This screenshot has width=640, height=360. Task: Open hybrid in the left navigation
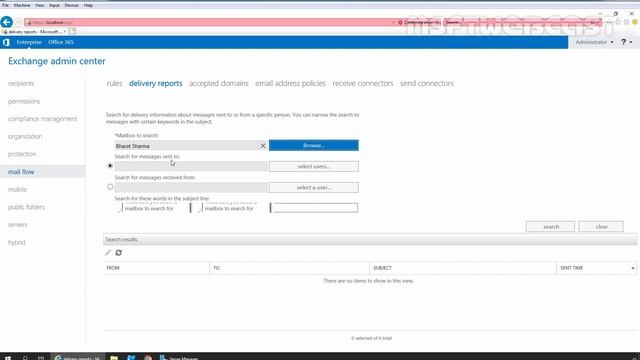tap(16, 242)
